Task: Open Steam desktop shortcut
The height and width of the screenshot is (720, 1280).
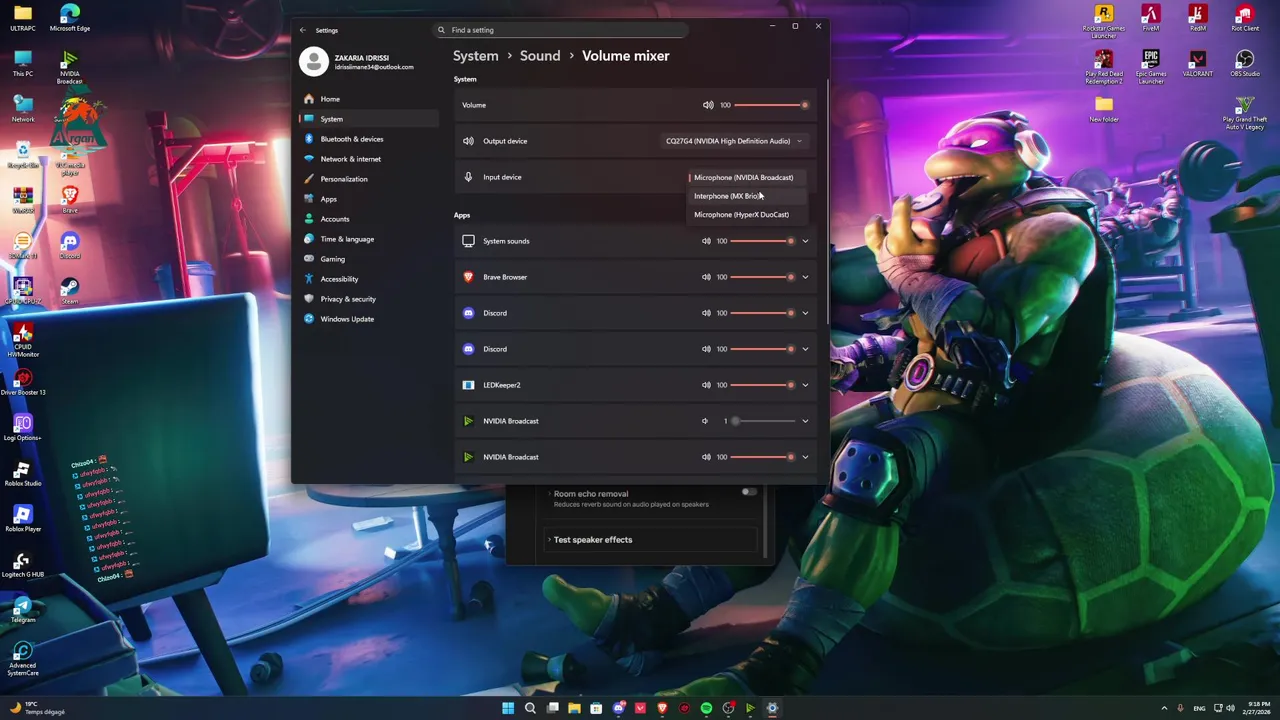Action: point(69,291)
